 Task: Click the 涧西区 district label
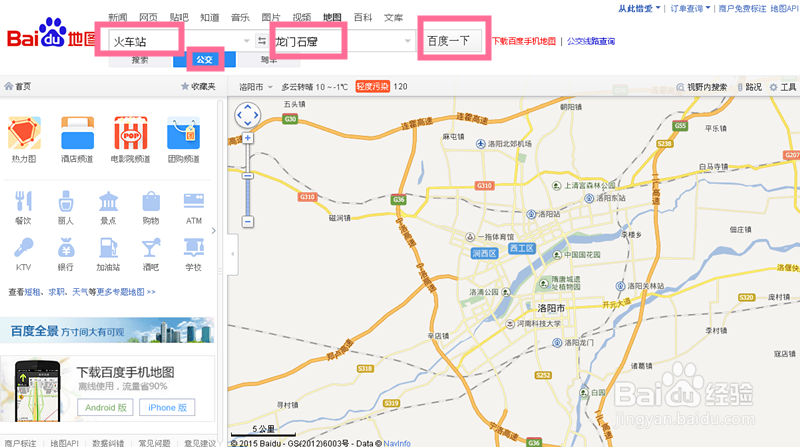[484, 254]
